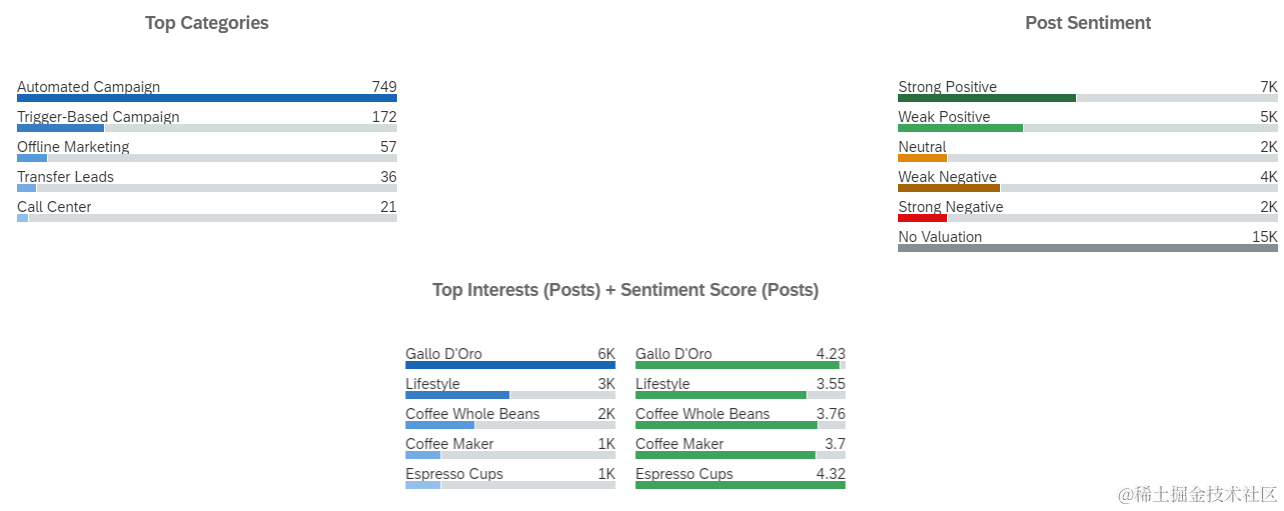1284x511 pixels.
Task: Click the Weak Positive sentiment bar
Action: coord(1088,121)
